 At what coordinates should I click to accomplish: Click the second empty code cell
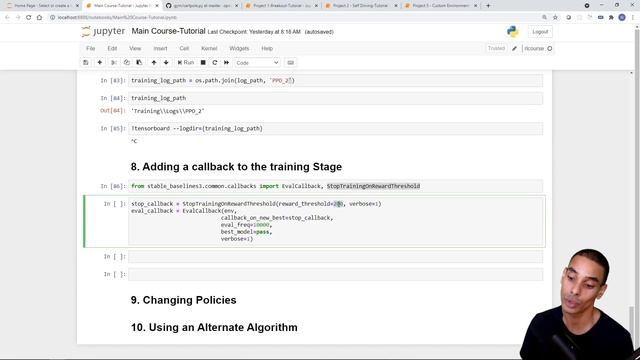336,274
